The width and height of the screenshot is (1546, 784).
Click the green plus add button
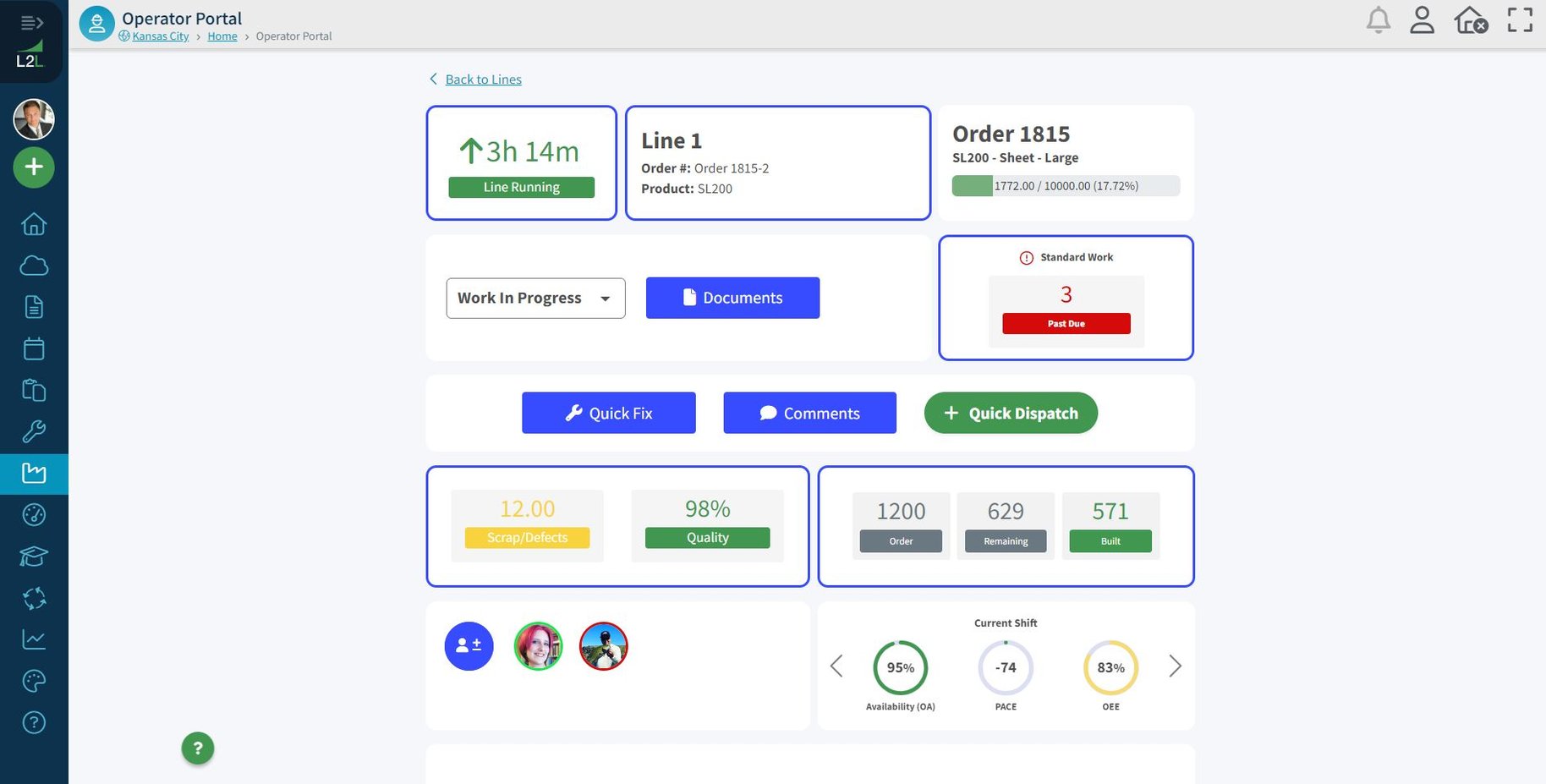(x=34, y=167)
